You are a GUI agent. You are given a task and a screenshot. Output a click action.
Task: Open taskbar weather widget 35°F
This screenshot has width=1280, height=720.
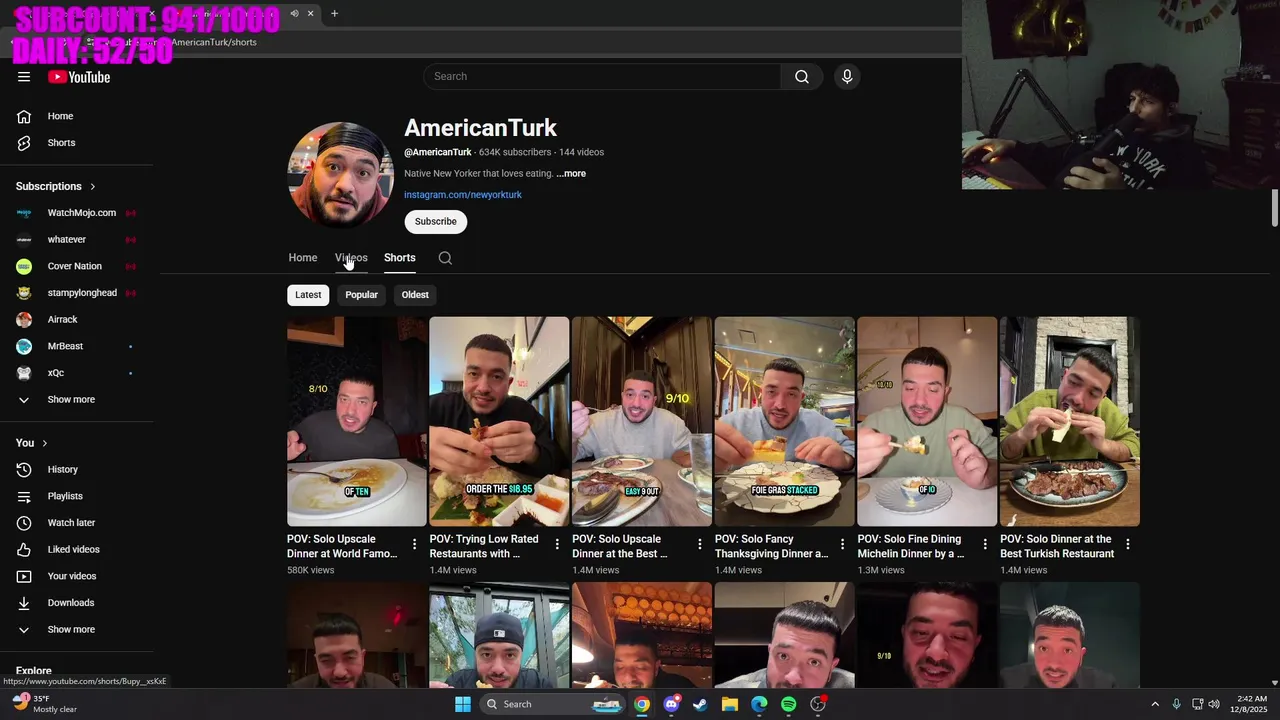[44, 704]
